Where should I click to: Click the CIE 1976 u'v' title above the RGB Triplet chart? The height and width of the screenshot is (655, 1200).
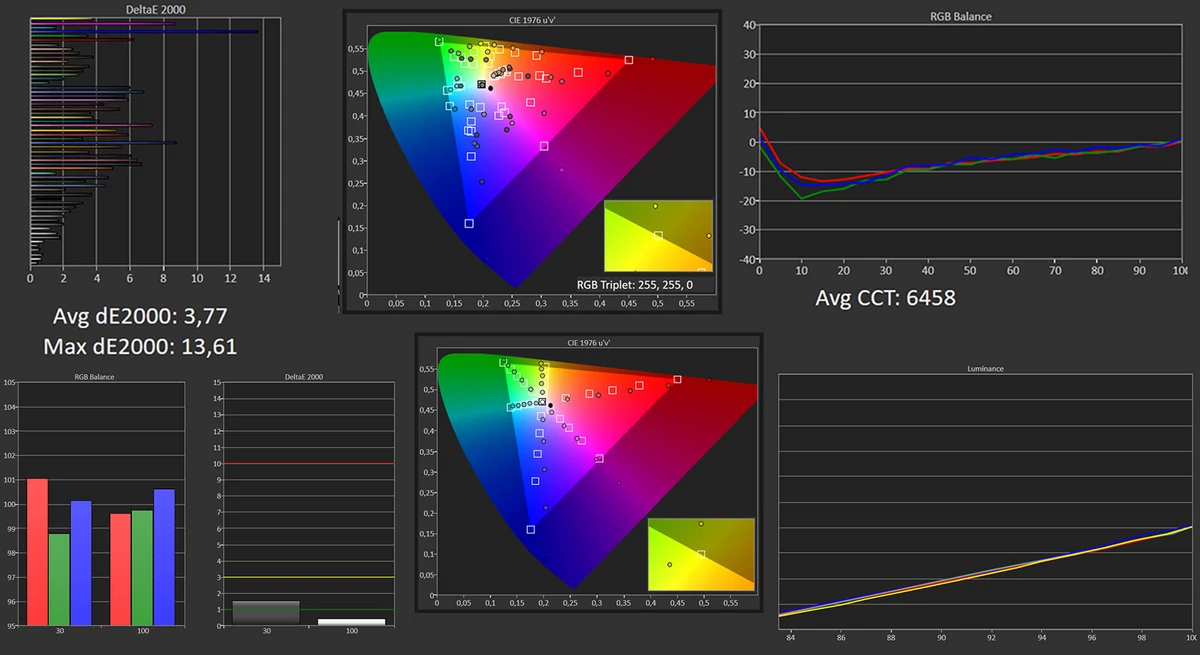click(x=531, y=19)
